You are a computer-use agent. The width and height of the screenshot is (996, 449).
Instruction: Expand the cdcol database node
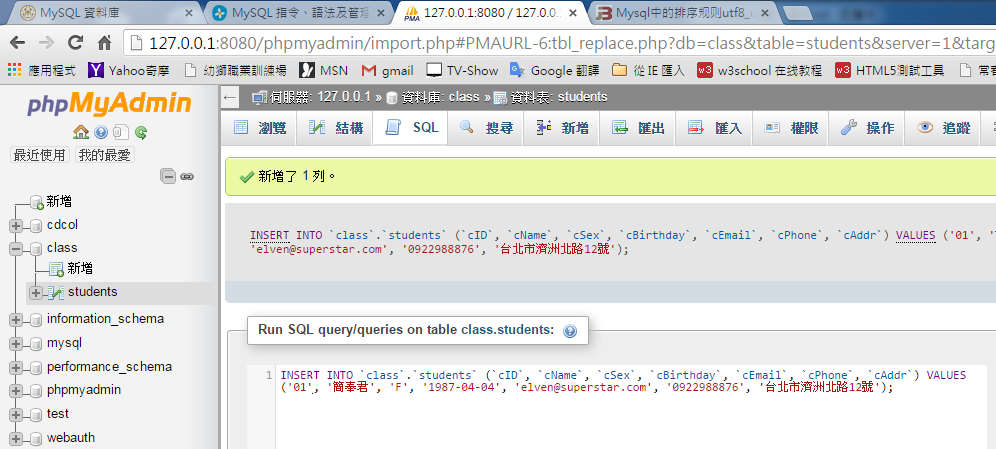[x=16, y=225]
